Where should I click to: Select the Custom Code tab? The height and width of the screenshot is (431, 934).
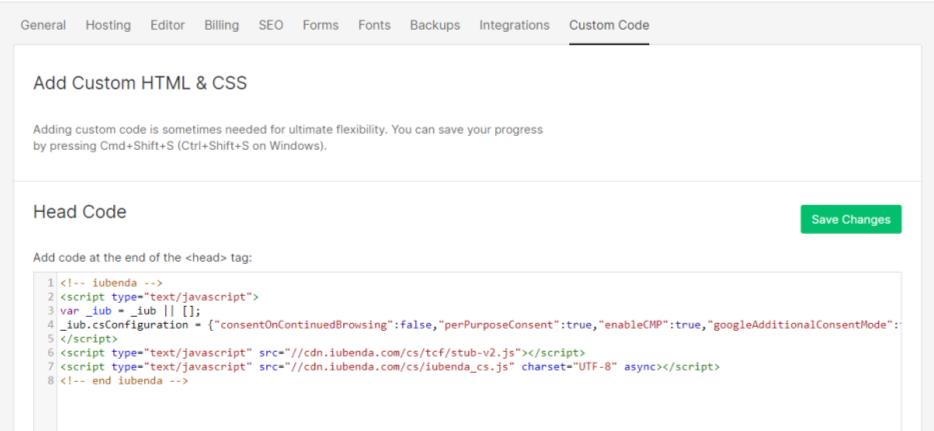tap(609, 25)
